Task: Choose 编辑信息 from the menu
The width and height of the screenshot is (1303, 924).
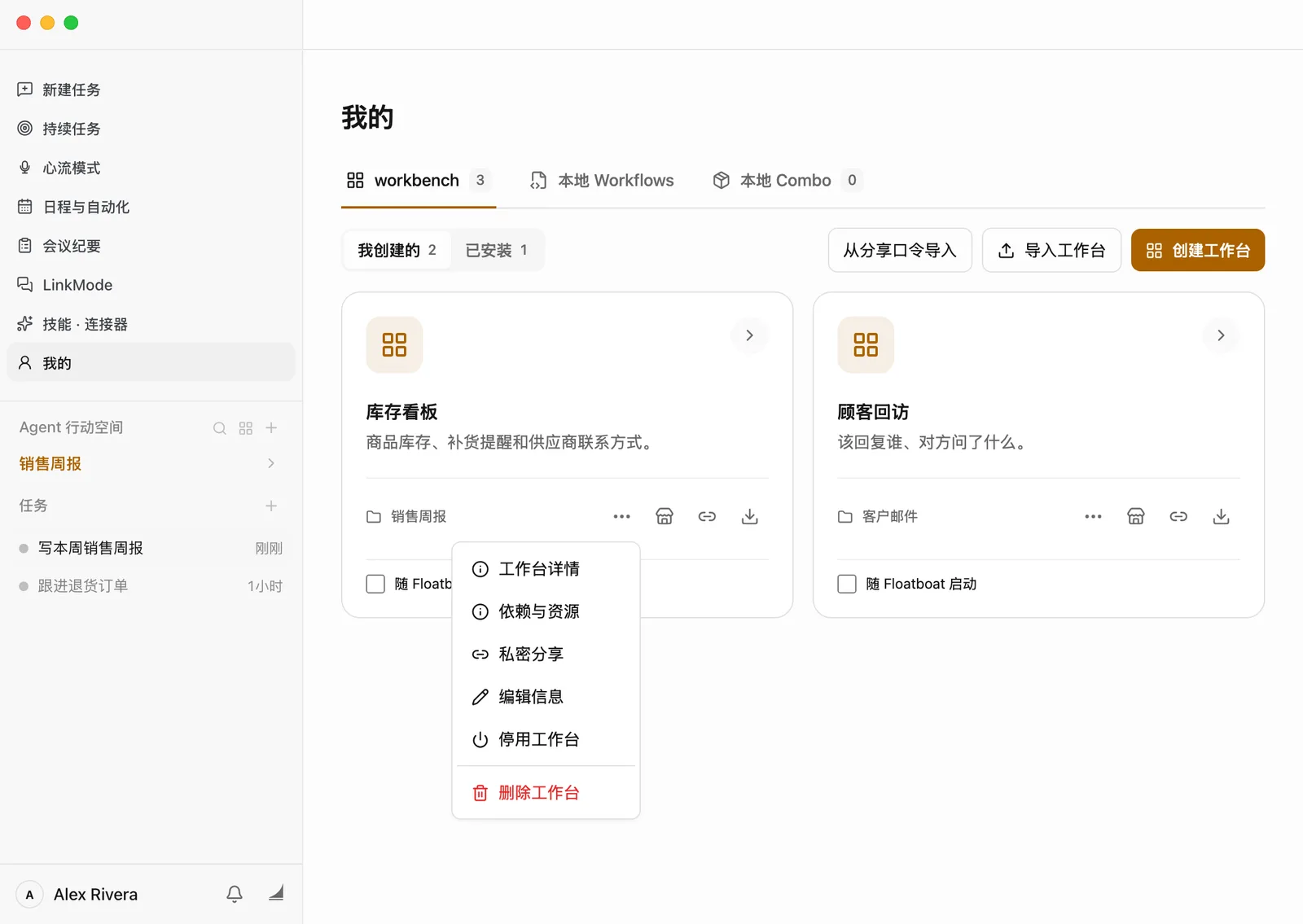Action: [x=546, y=697]
